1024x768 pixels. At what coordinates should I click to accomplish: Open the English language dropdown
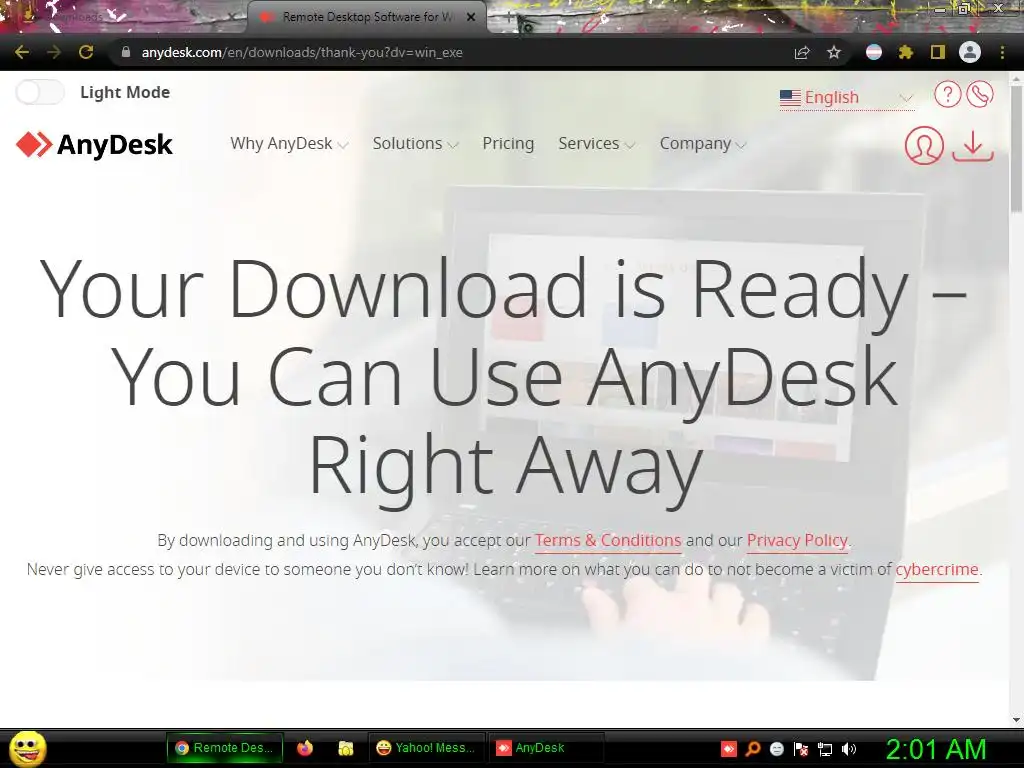(846, 97)
